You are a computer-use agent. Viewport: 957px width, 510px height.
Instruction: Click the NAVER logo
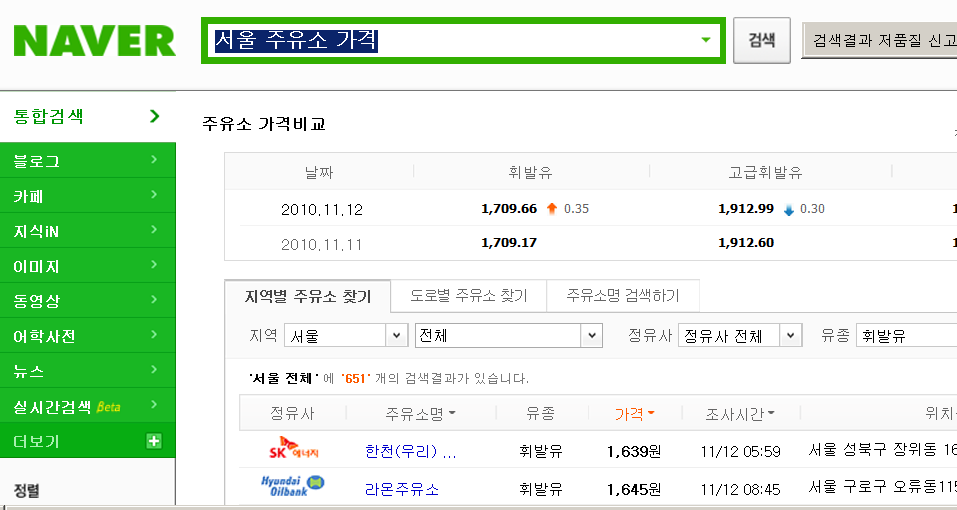click(x=95, y=41)
